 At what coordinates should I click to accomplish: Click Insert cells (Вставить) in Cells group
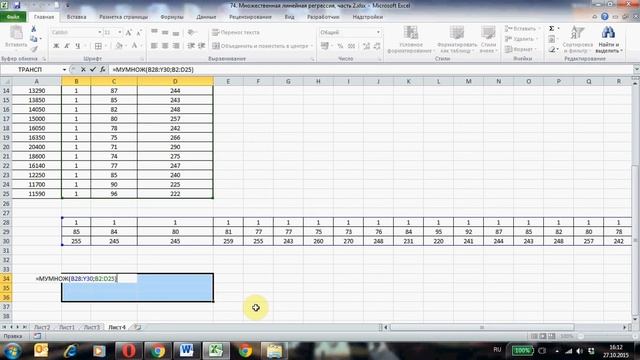tap(522, 29)
